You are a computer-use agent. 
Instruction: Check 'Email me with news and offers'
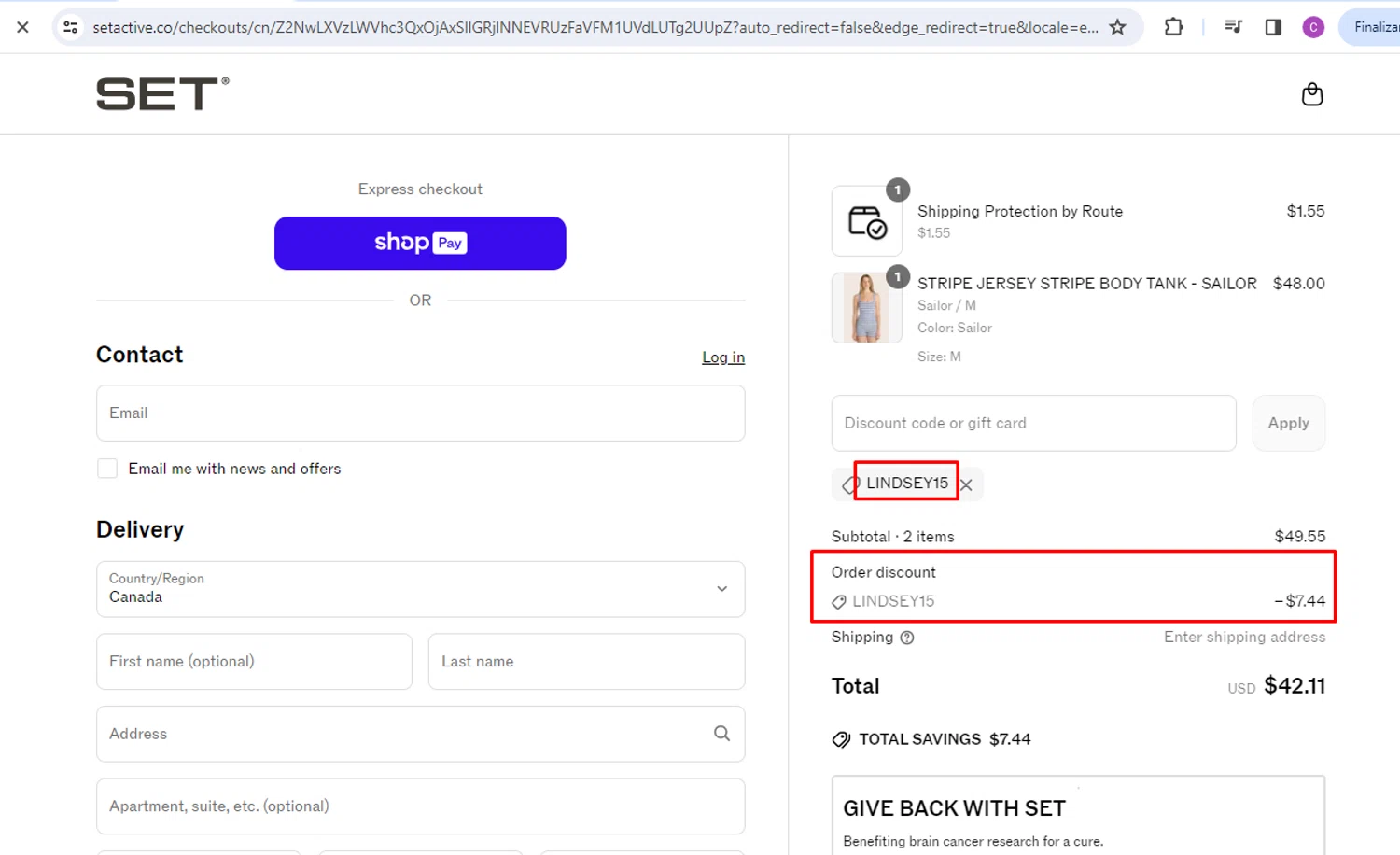(x=107, y=469)
